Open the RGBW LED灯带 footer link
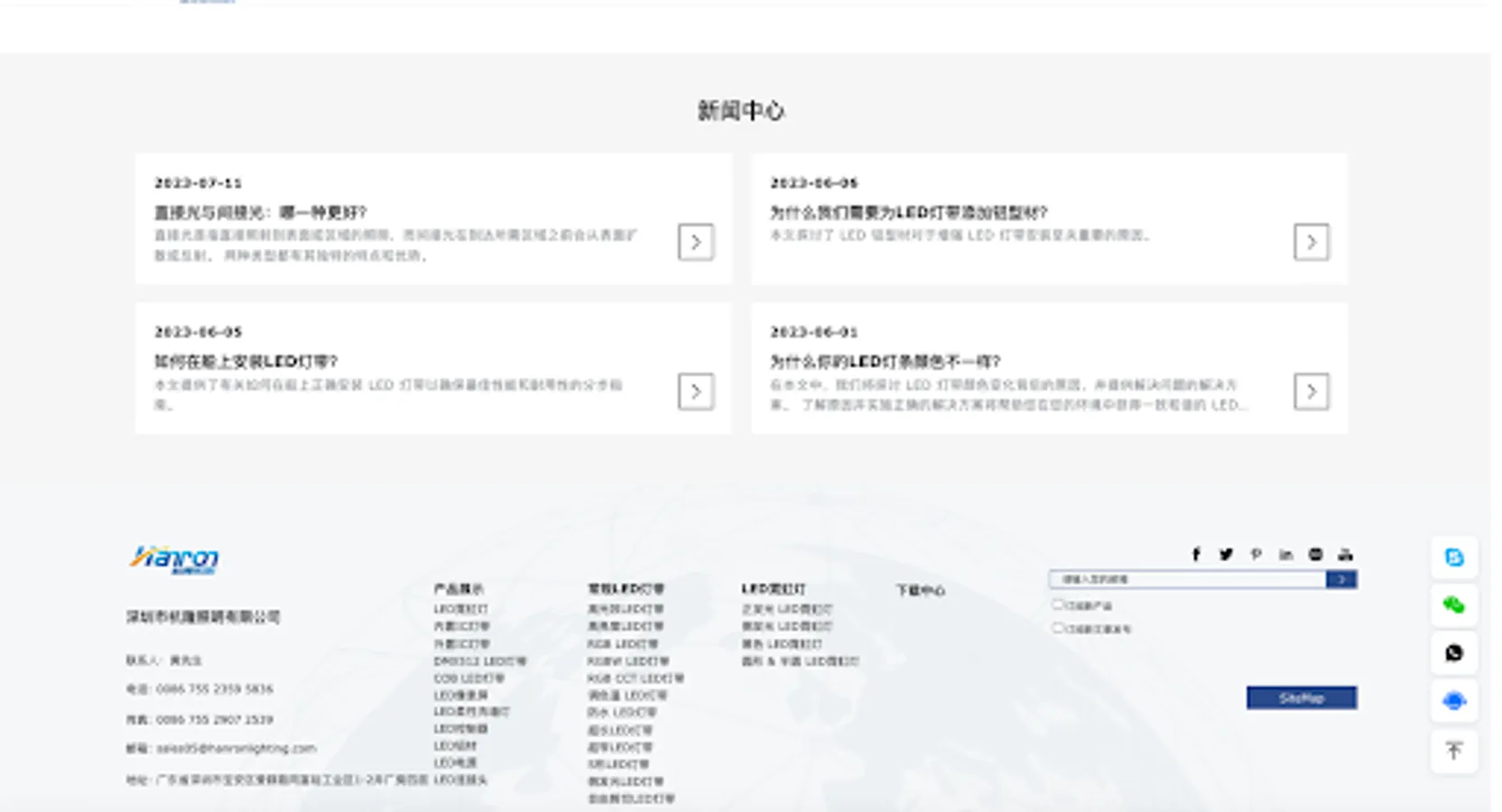Screen dimensions: 1502x812 (628, 661)
